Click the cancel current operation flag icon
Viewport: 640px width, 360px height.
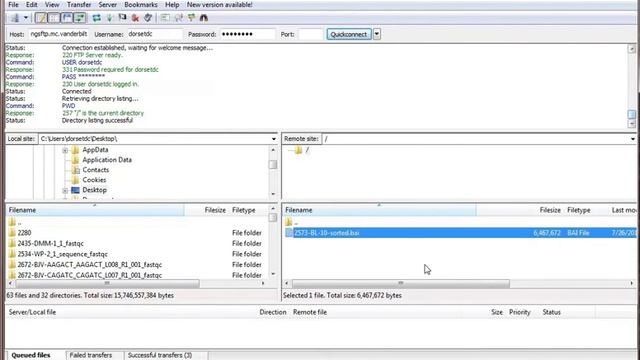coord(122,18)
